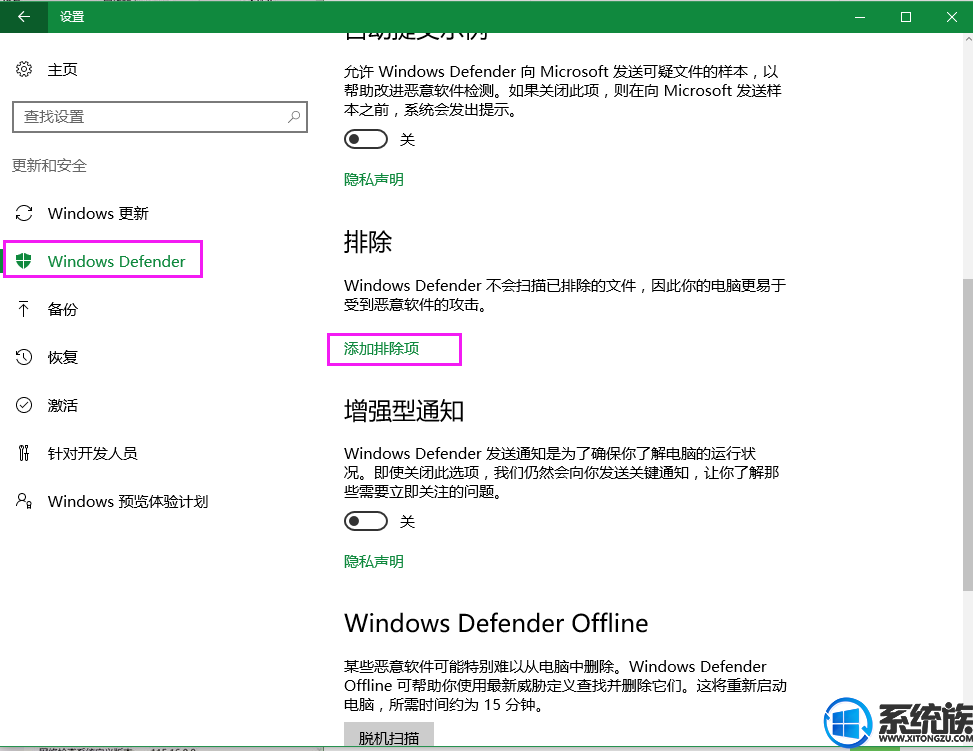Image resolution: width=973 pixels, height=751 pixels.
Task: Click 添加排除项 link
Action: [x=382, y=349]
